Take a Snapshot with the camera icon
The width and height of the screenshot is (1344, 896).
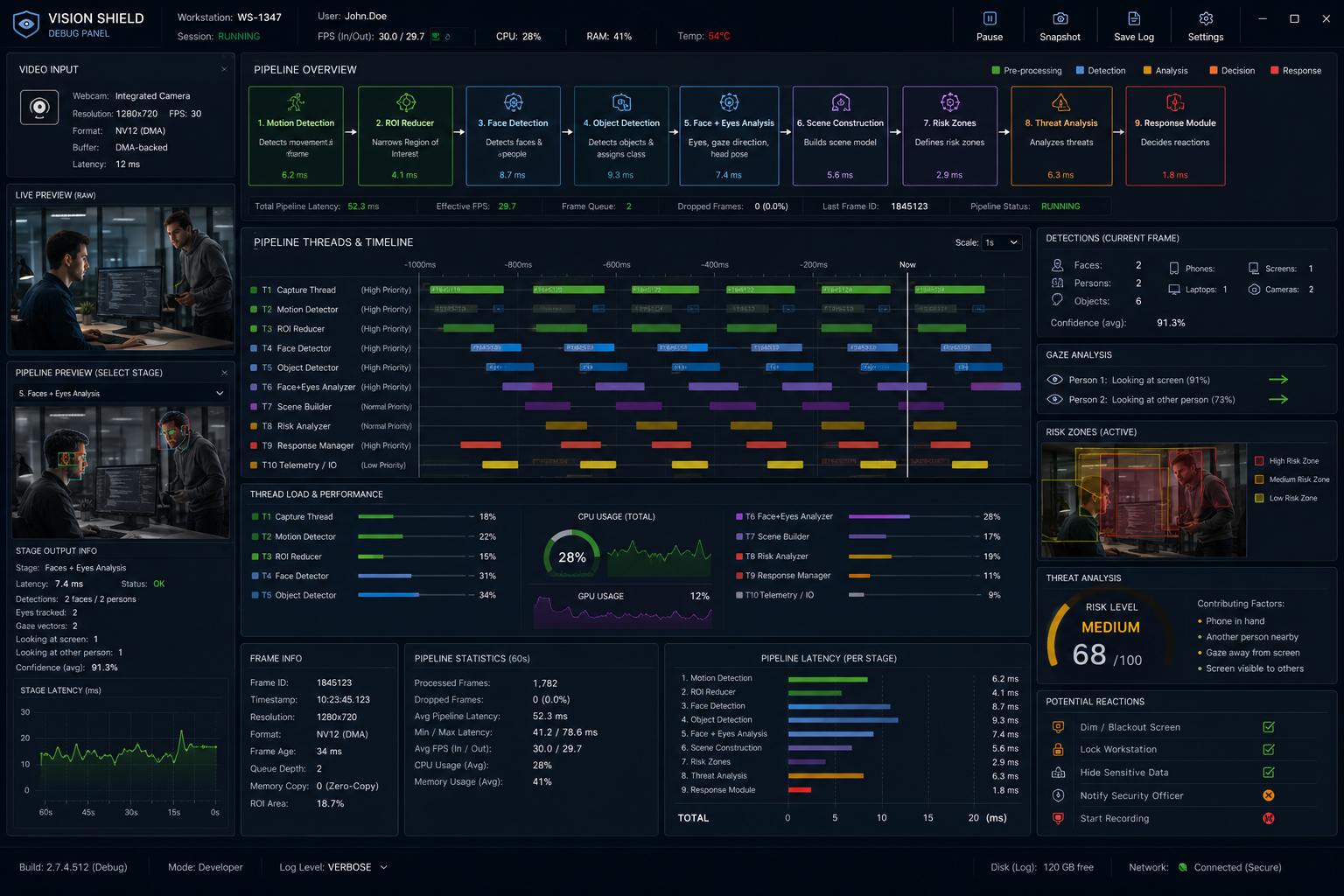coord(1060,18)
